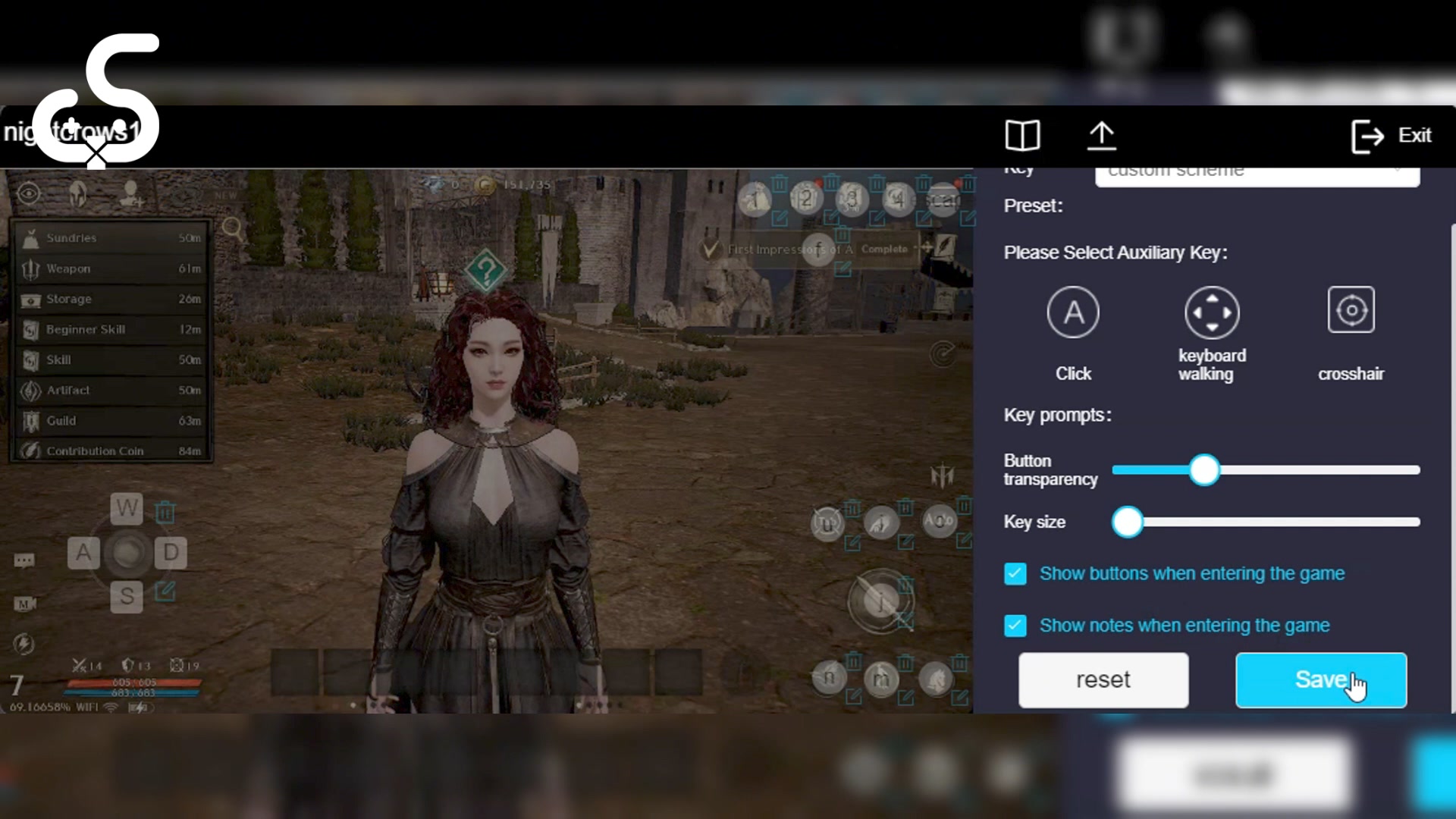
Task: Click the S movement key
Action: pyautogui.click(x=127, y=597)
